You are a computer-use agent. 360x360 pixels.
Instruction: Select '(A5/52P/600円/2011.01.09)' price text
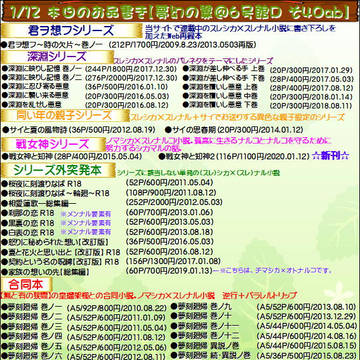coord(116,317)
